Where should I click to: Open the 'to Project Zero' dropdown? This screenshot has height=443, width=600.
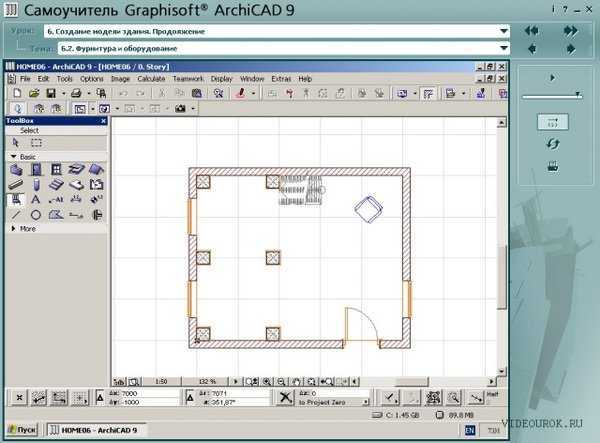point(365,402)
